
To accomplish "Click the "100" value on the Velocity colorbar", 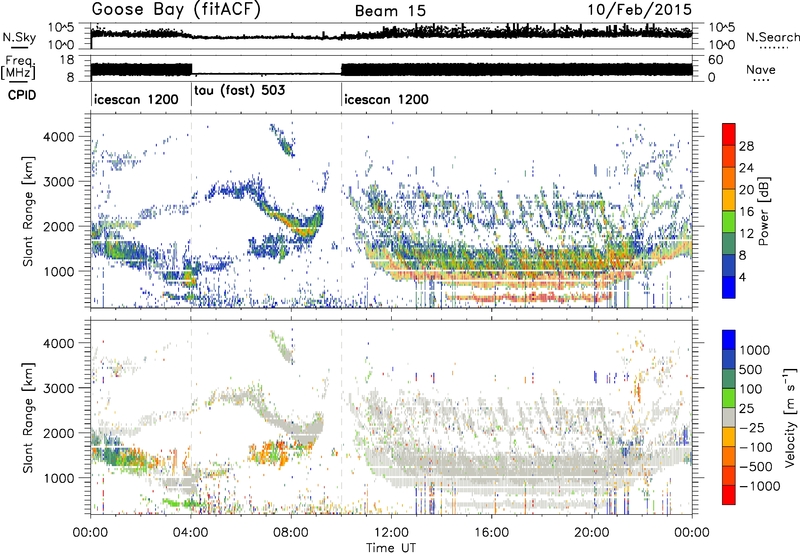I will 751,389.
